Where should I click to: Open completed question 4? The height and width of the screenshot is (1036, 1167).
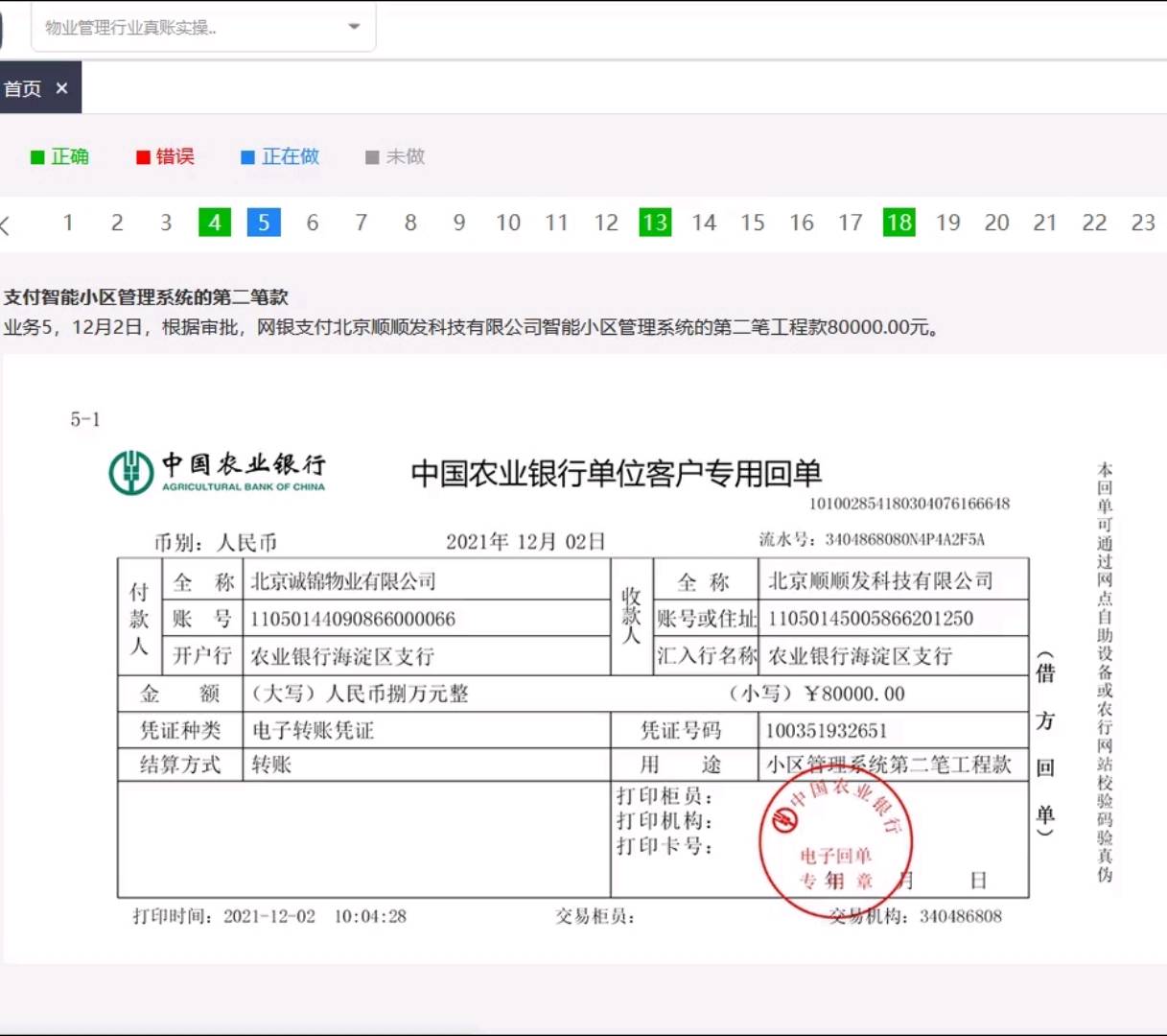click(x=215, y=223)
